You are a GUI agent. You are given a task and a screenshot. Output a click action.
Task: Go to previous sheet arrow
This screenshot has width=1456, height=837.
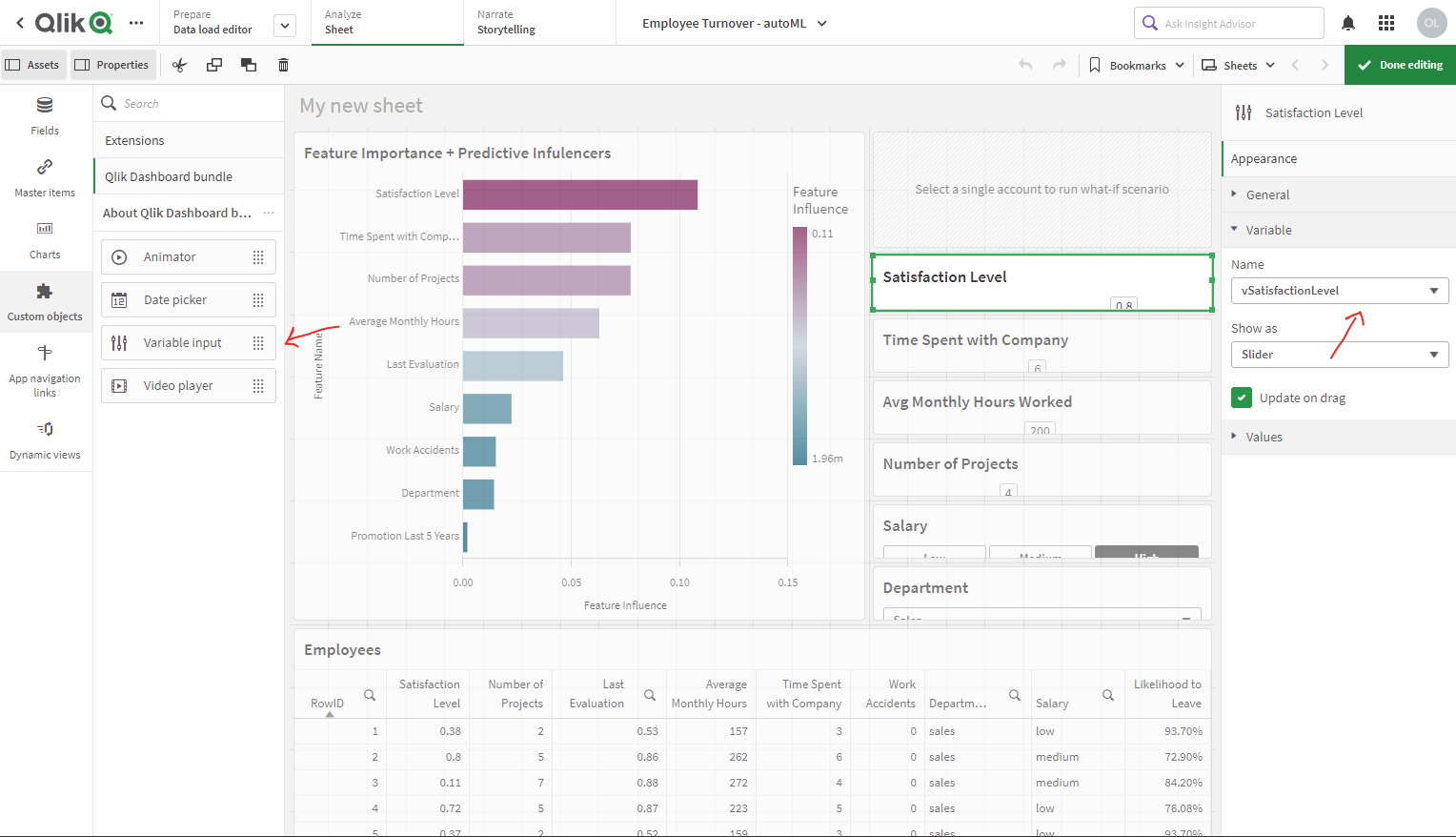coord(1295,65)
